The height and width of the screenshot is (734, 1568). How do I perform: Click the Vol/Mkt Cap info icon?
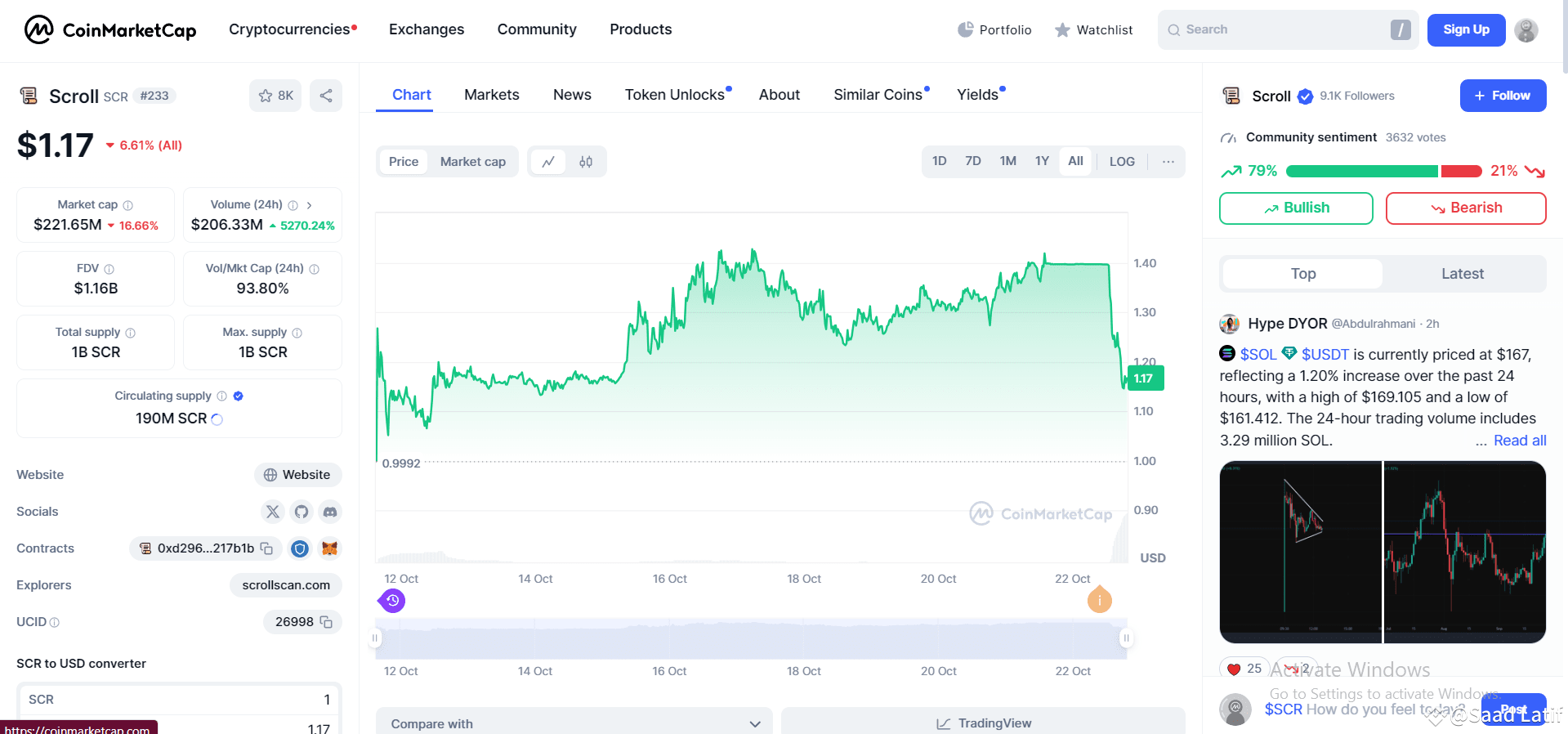[x=315, y=269]
